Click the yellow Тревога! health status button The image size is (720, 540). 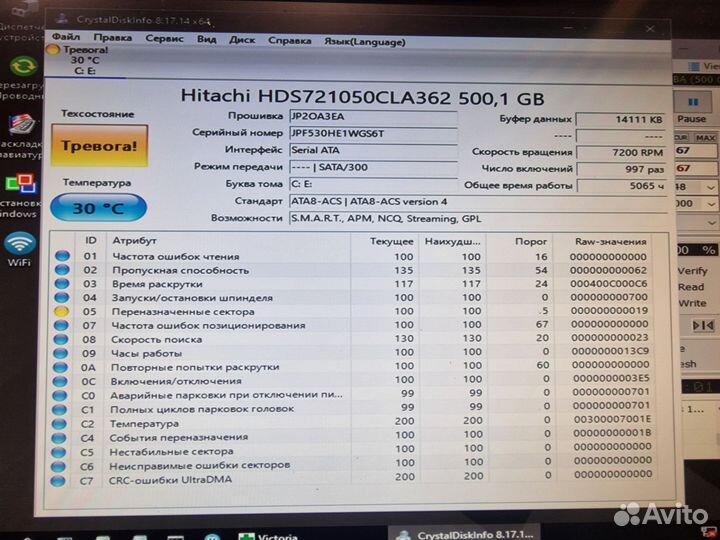(100, 146)
